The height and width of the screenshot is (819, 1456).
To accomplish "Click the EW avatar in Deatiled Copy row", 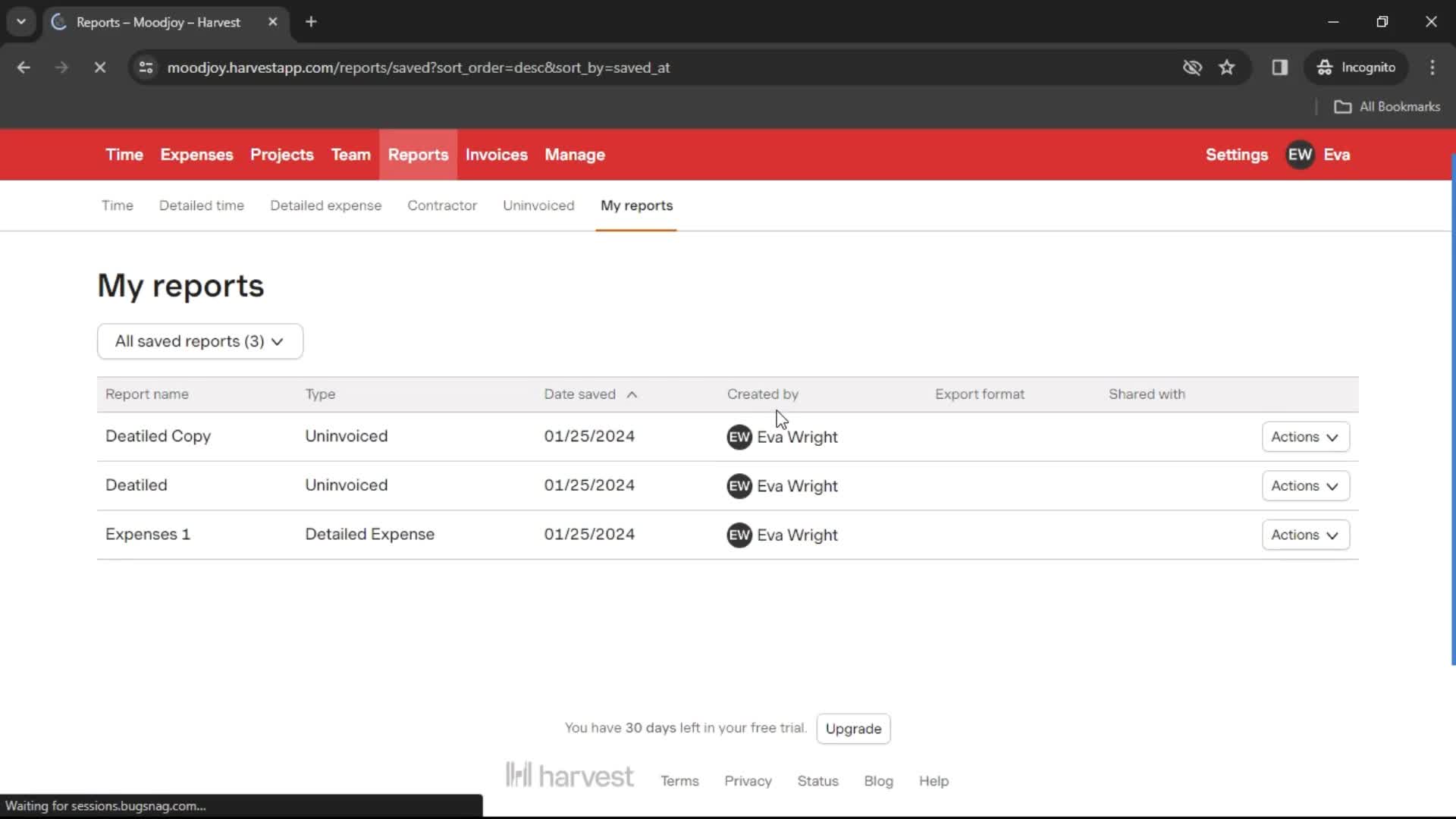I will coord(739,437).
